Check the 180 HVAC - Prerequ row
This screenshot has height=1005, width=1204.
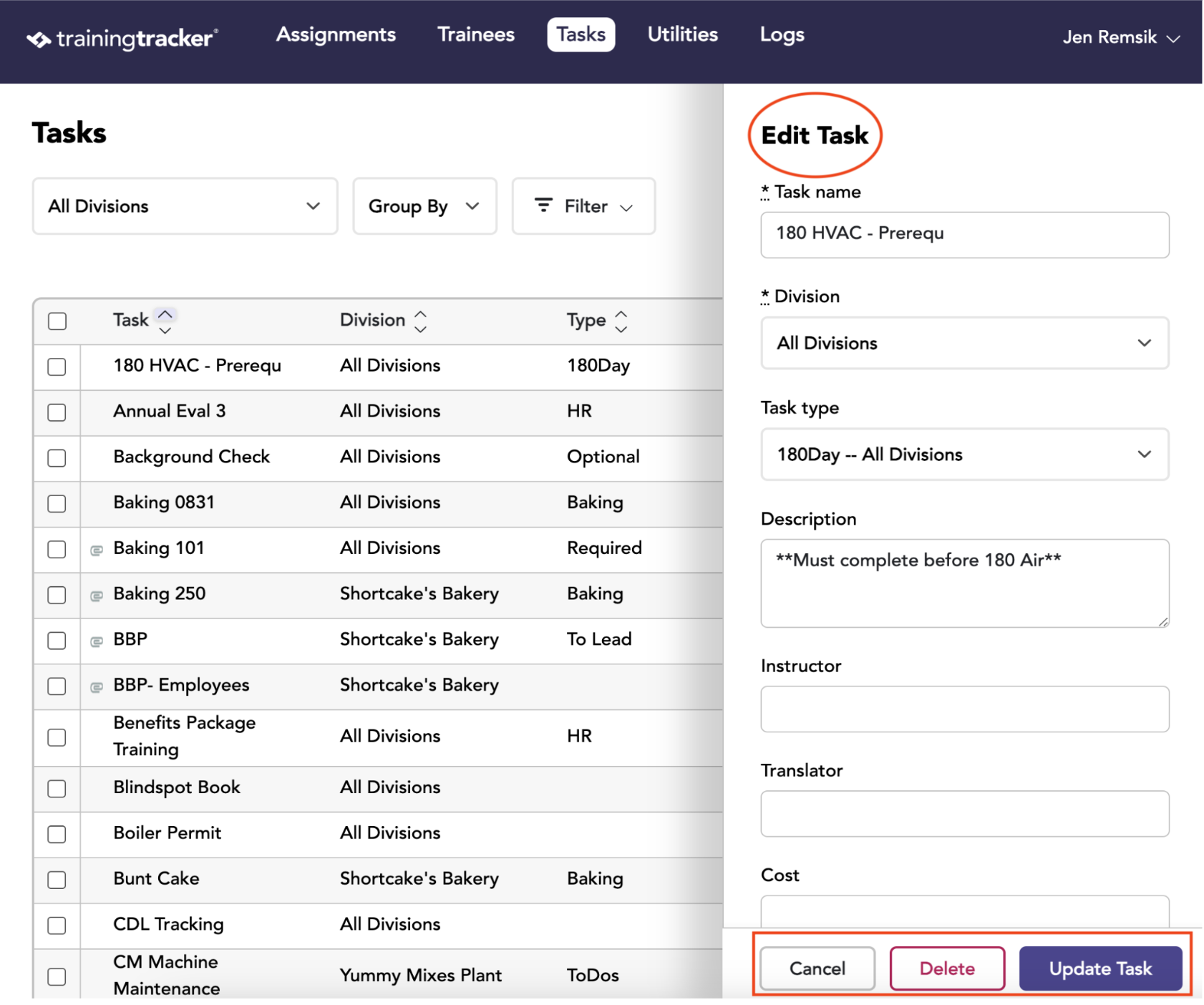pyautogui.click(x=57, y=366)
